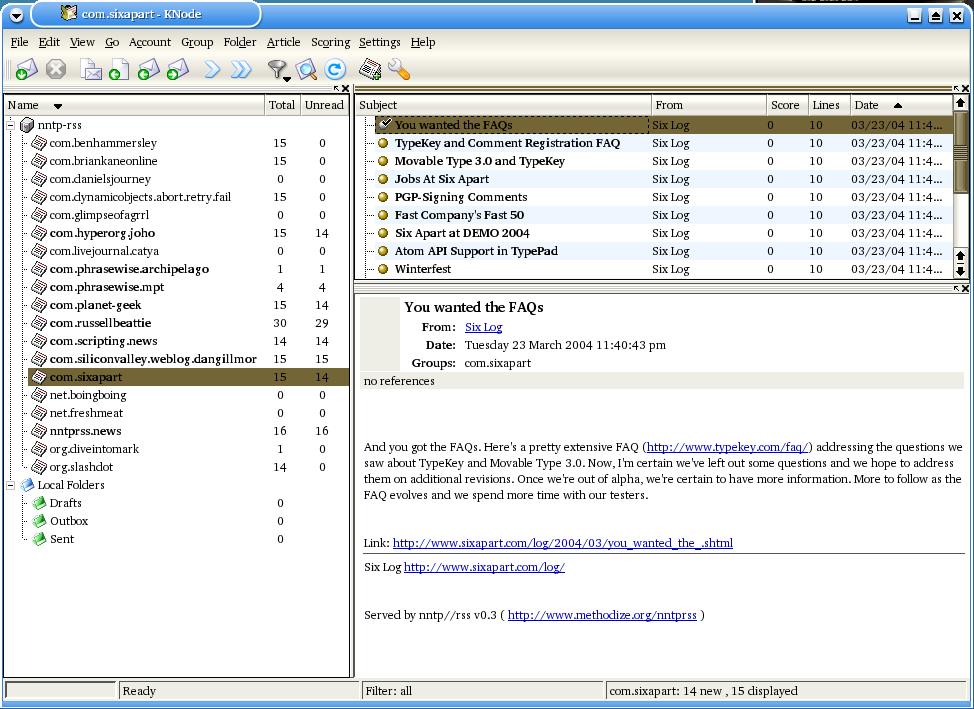Open the configure KNode wrench icon
Viewport: 974px width, 709px height.
click(399, 69)
